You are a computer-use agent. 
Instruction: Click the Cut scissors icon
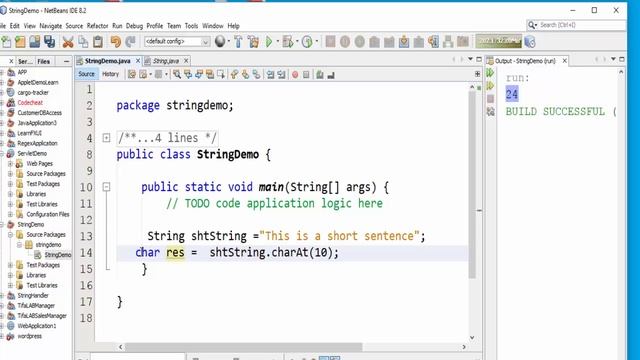click(x=68, y=42)
